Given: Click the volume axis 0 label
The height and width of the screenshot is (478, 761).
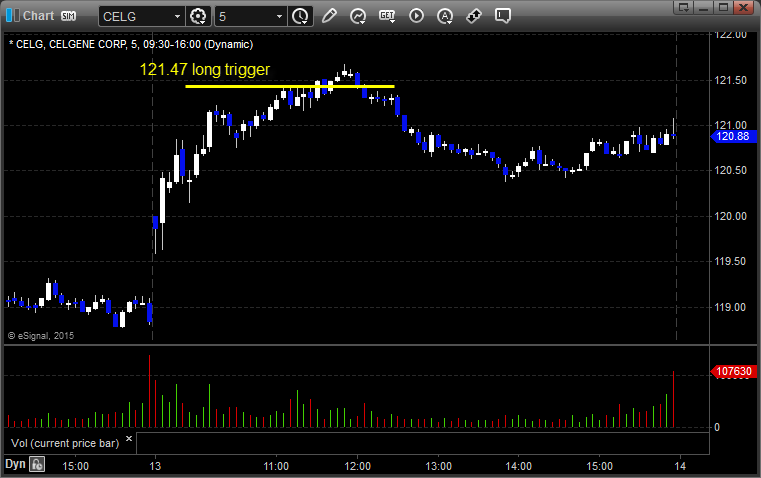Looking at the screenshot, I should point(717,428).
